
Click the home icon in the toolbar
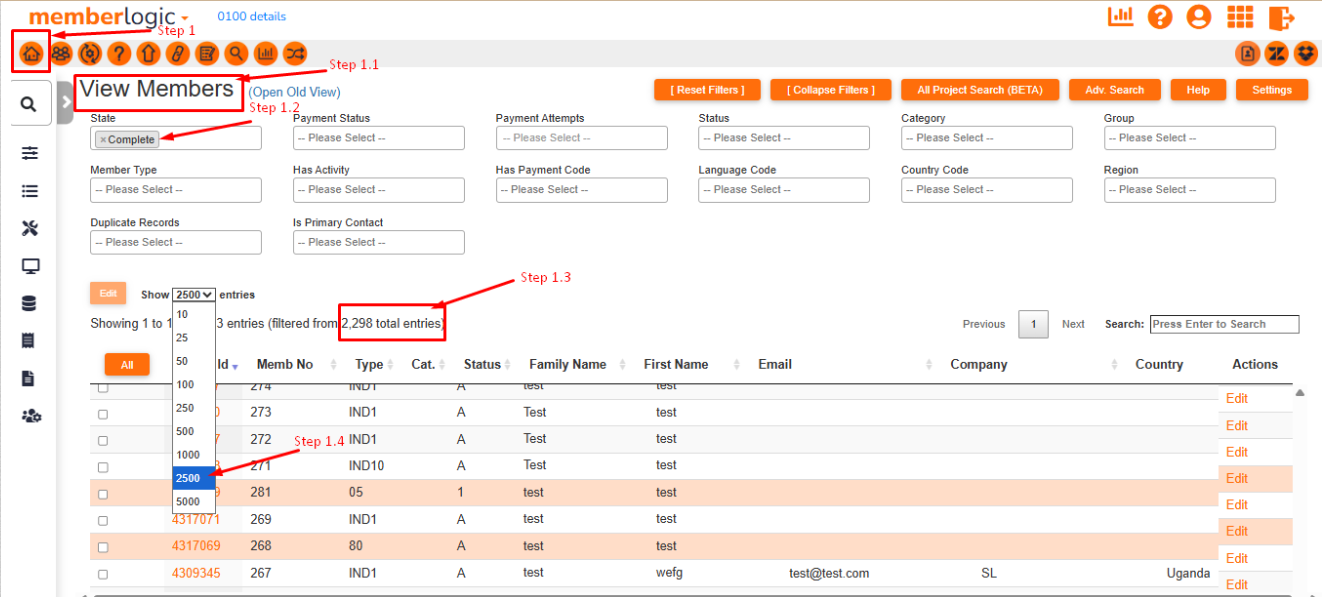[31, 53]
